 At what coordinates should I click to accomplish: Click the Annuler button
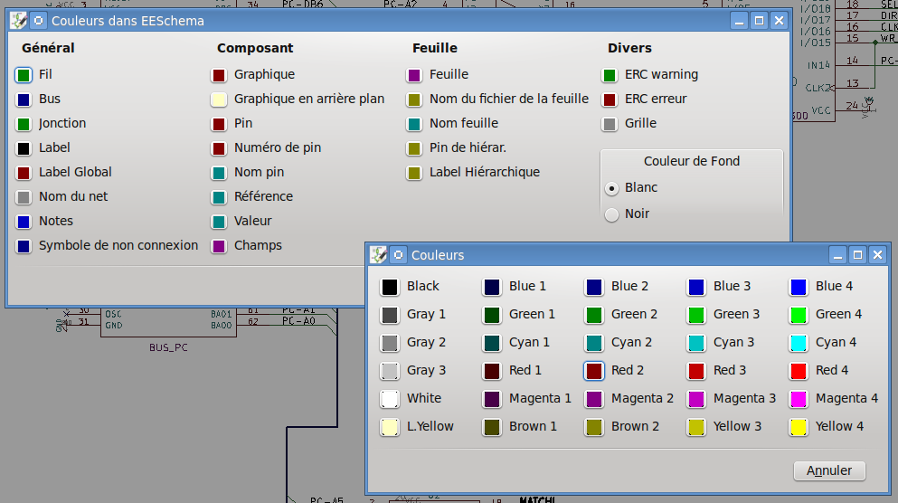point(829,471)
